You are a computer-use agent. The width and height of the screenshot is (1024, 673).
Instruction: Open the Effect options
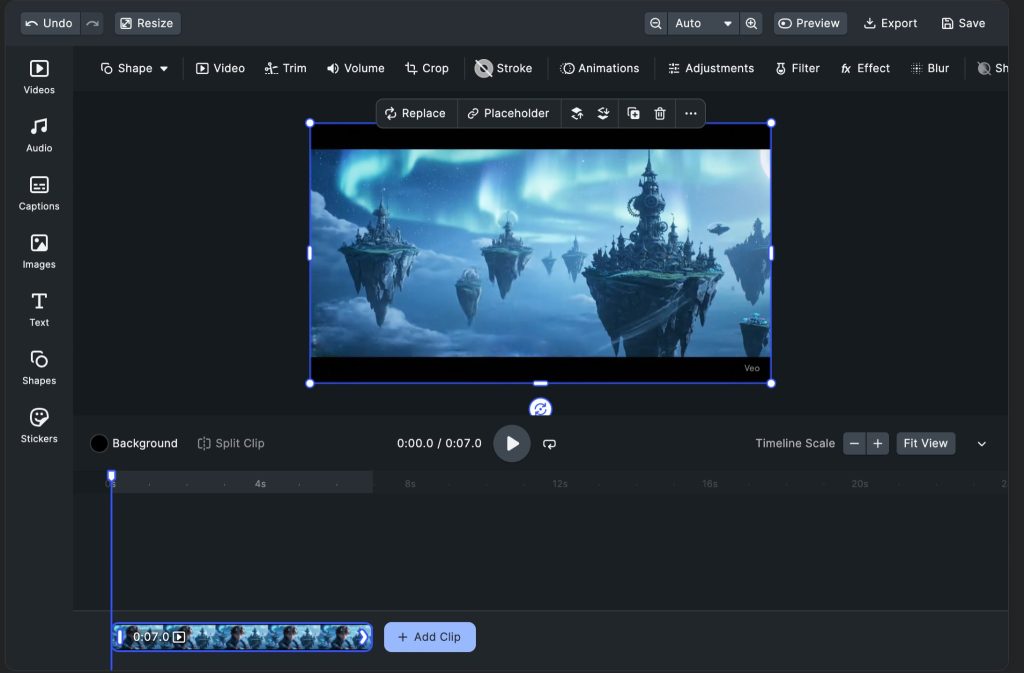(x=865, y=69)
